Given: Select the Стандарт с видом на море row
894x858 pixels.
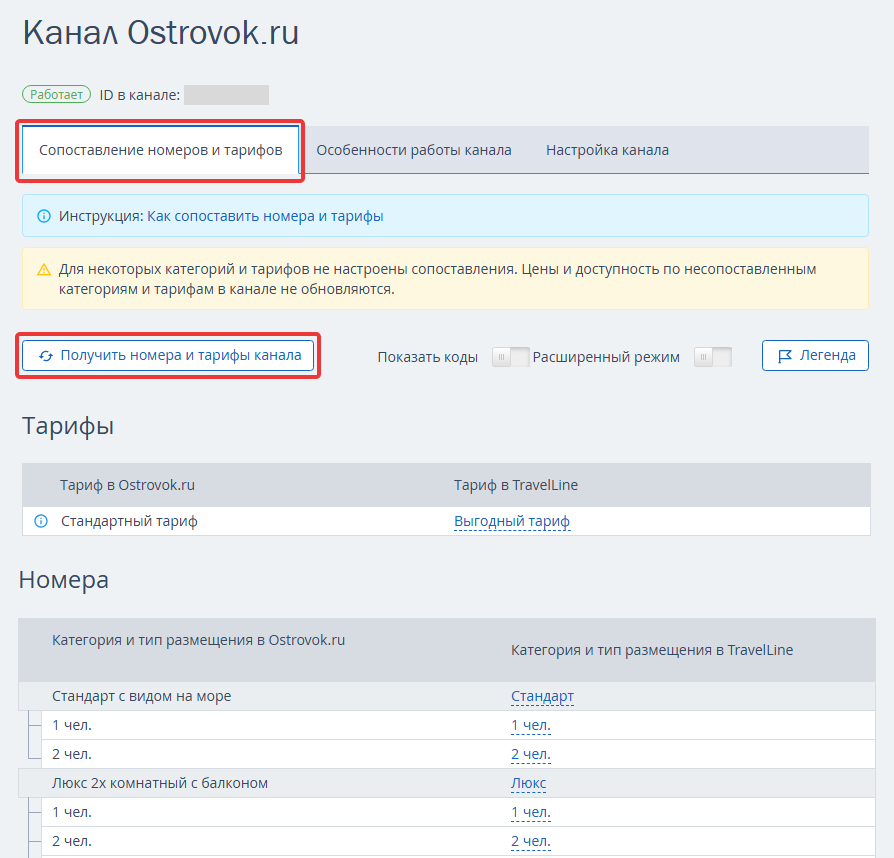Looking at the screenshot, I should 141,696.
